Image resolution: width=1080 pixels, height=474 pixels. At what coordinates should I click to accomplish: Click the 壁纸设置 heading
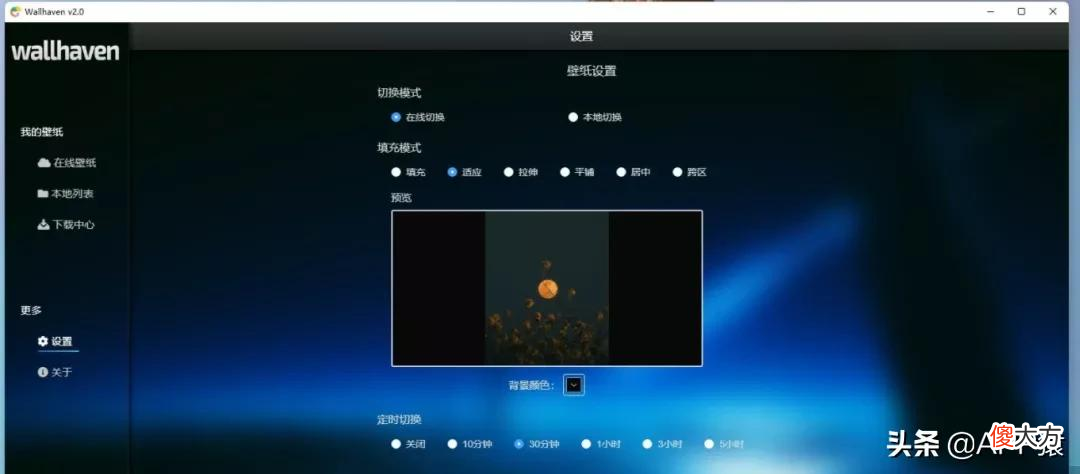tap(591, 71)
